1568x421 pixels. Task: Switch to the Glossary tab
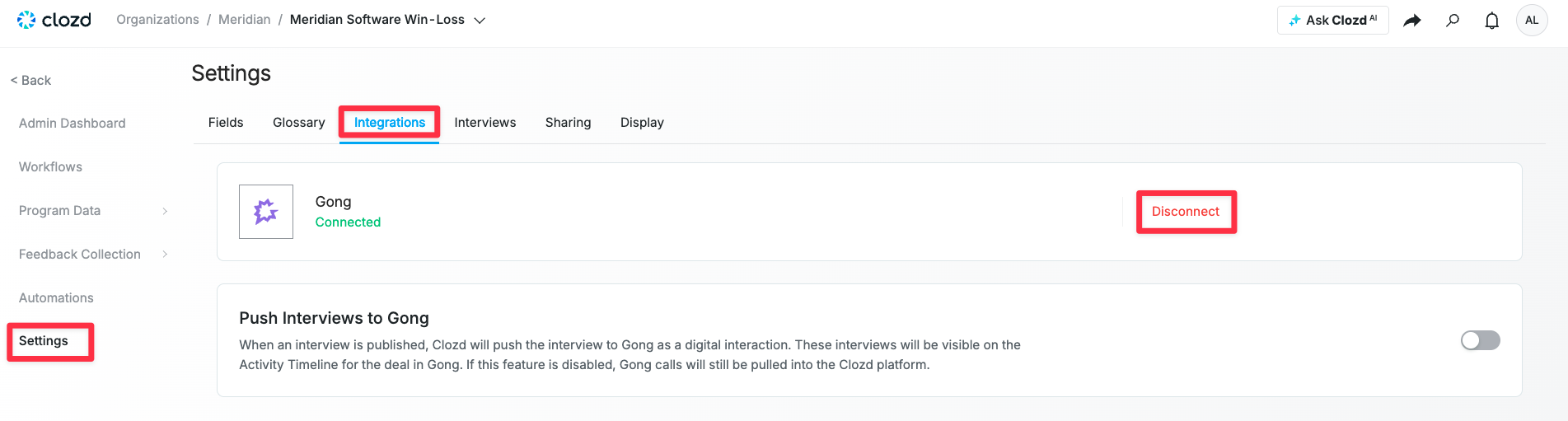[298, 123]
